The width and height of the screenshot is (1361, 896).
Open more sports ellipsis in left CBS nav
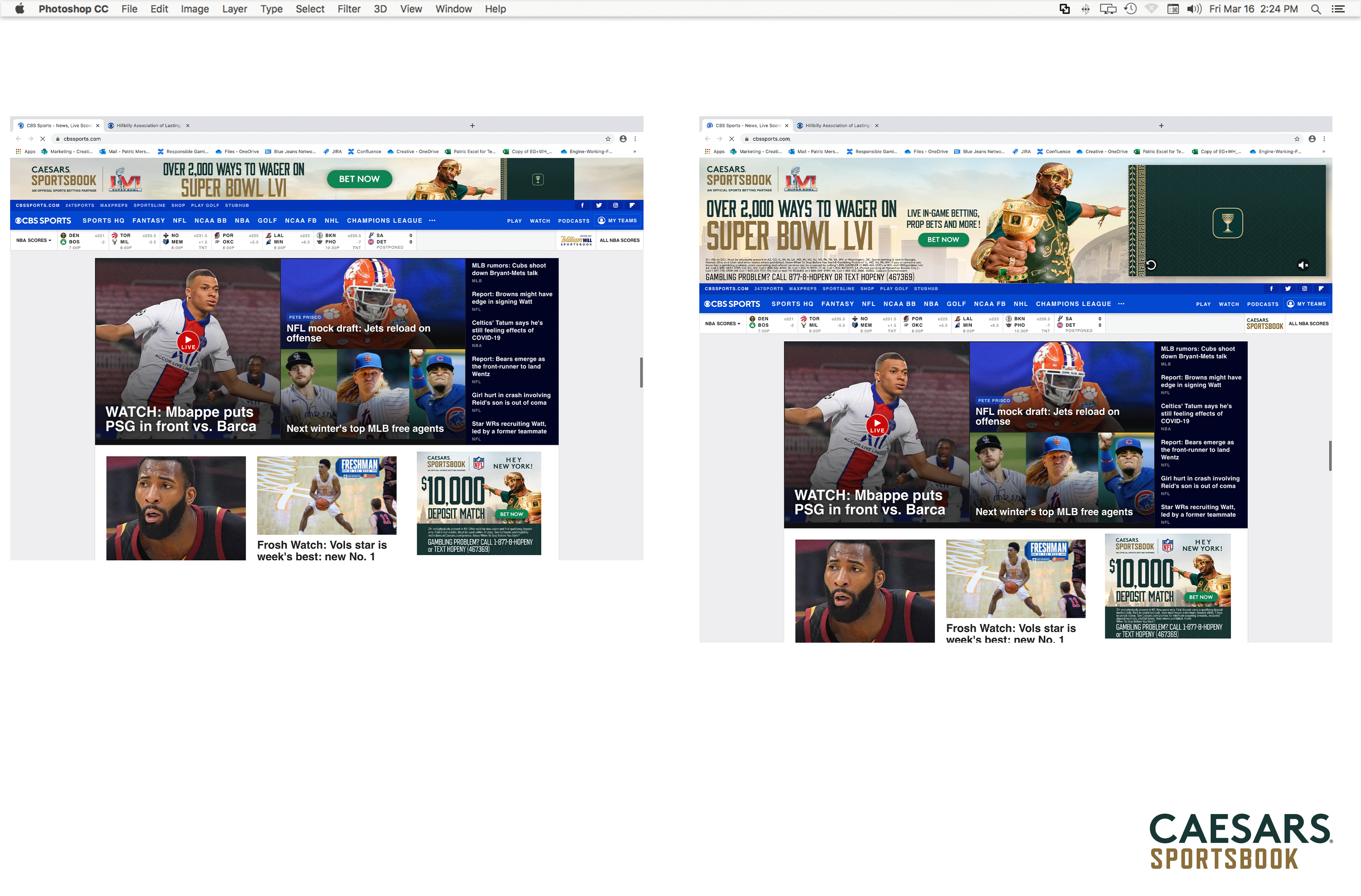(x=432, y=220)
